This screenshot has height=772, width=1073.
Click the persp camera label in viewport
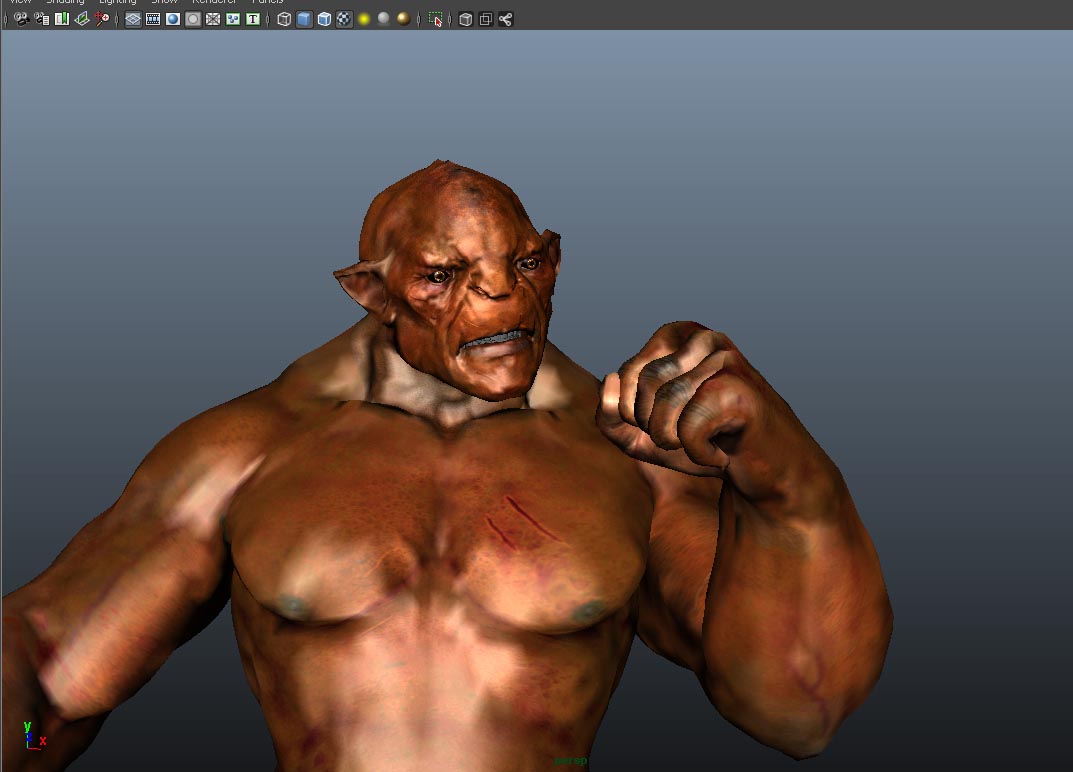point(571,760)
